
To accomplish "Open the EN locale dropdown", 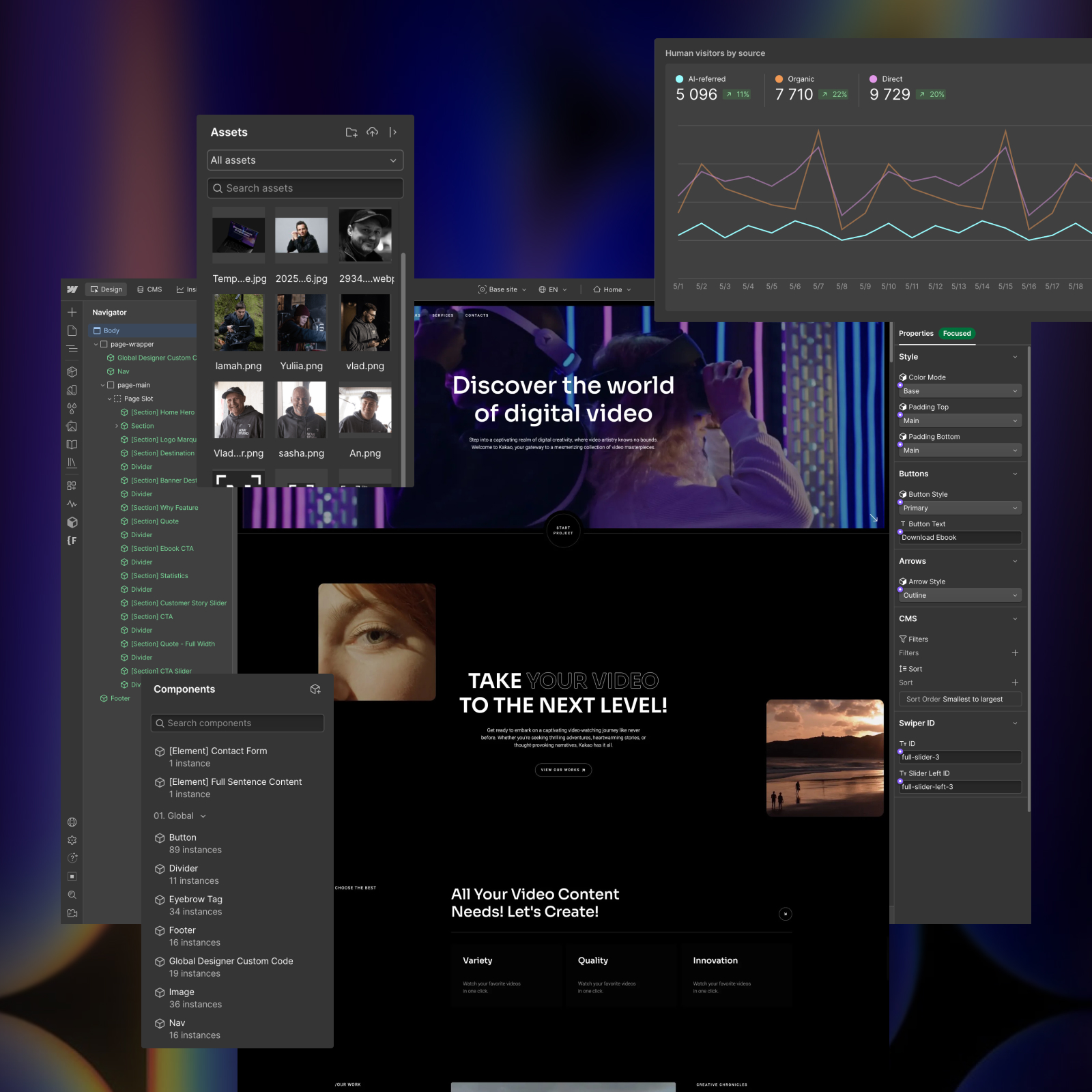I will tap(553, 289).
